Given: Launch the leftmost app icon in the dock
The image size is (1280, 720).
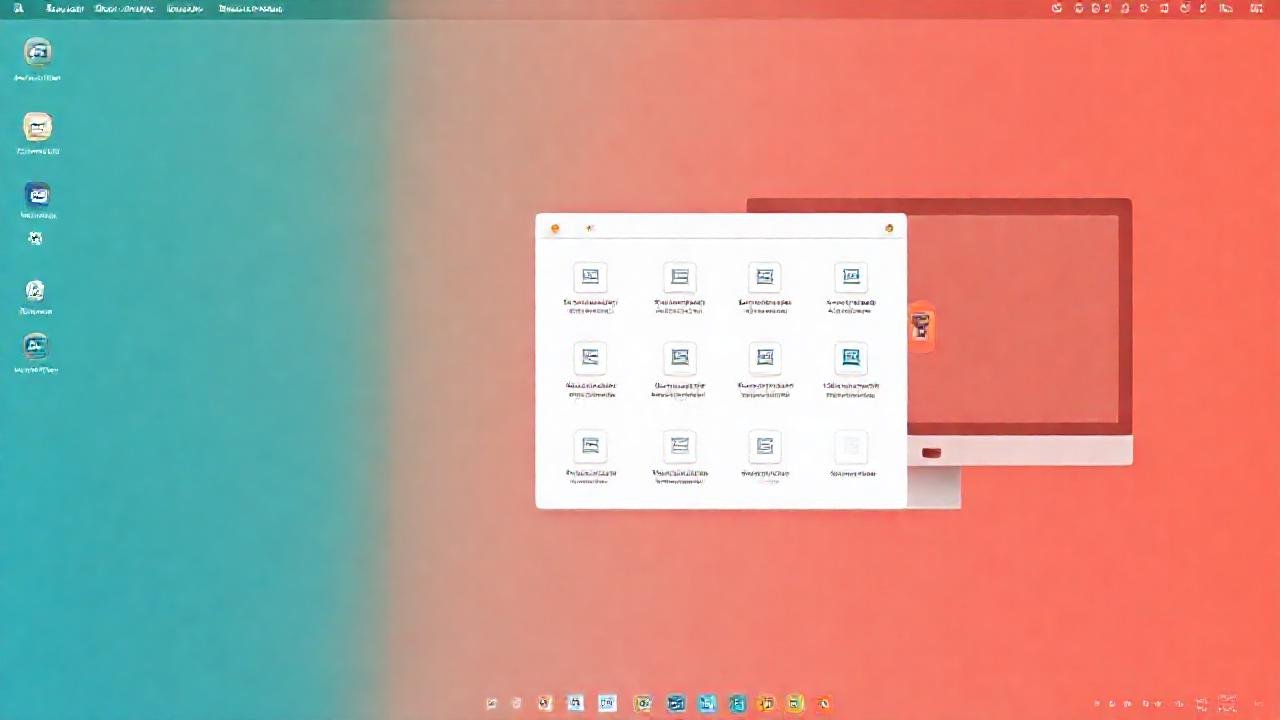Looking at the screenshot, I should pyautogui.click(x=491, y=703).
